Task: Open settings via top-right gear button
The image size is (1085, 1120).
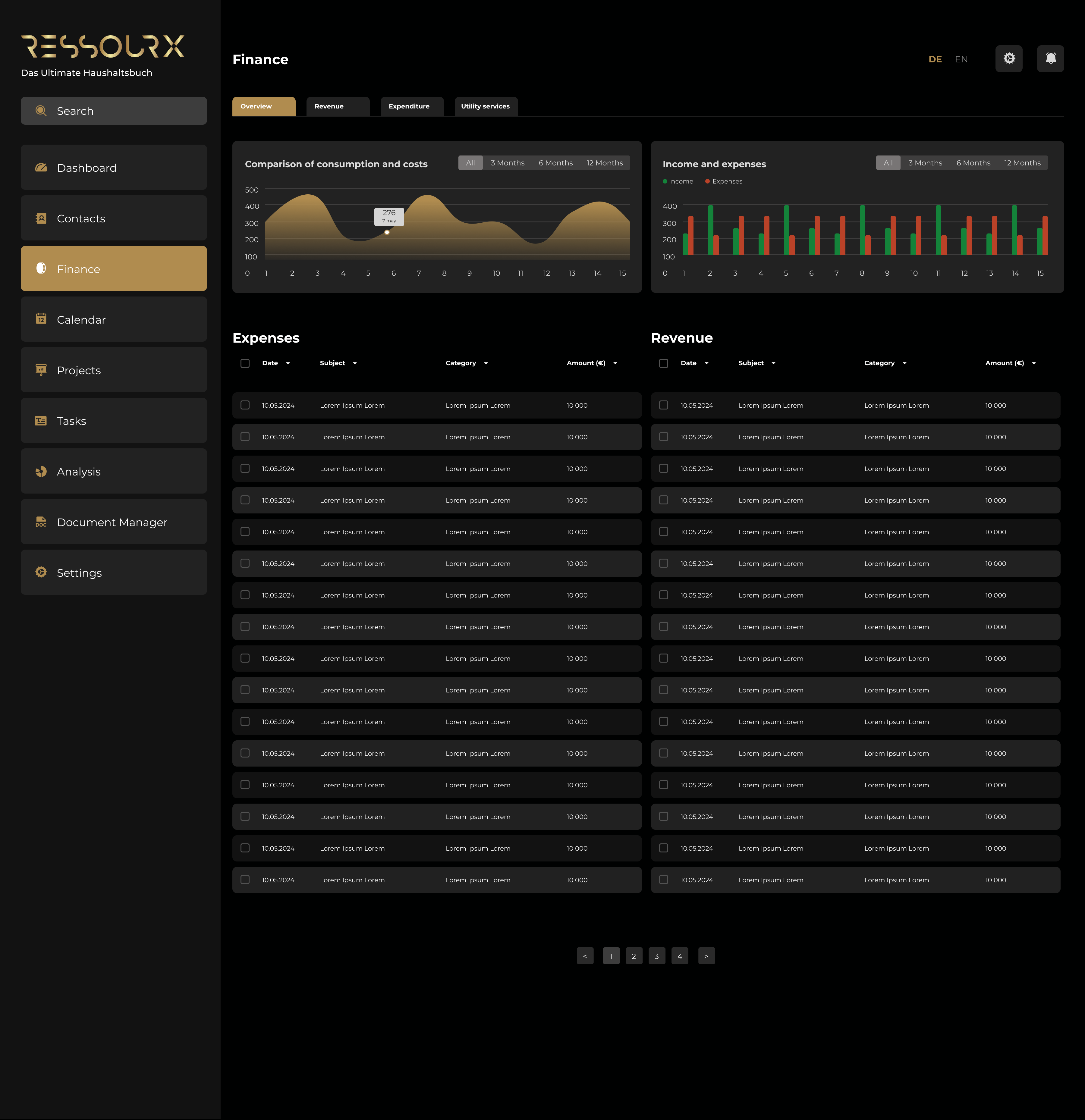Action: click(x=1009, y=58)
